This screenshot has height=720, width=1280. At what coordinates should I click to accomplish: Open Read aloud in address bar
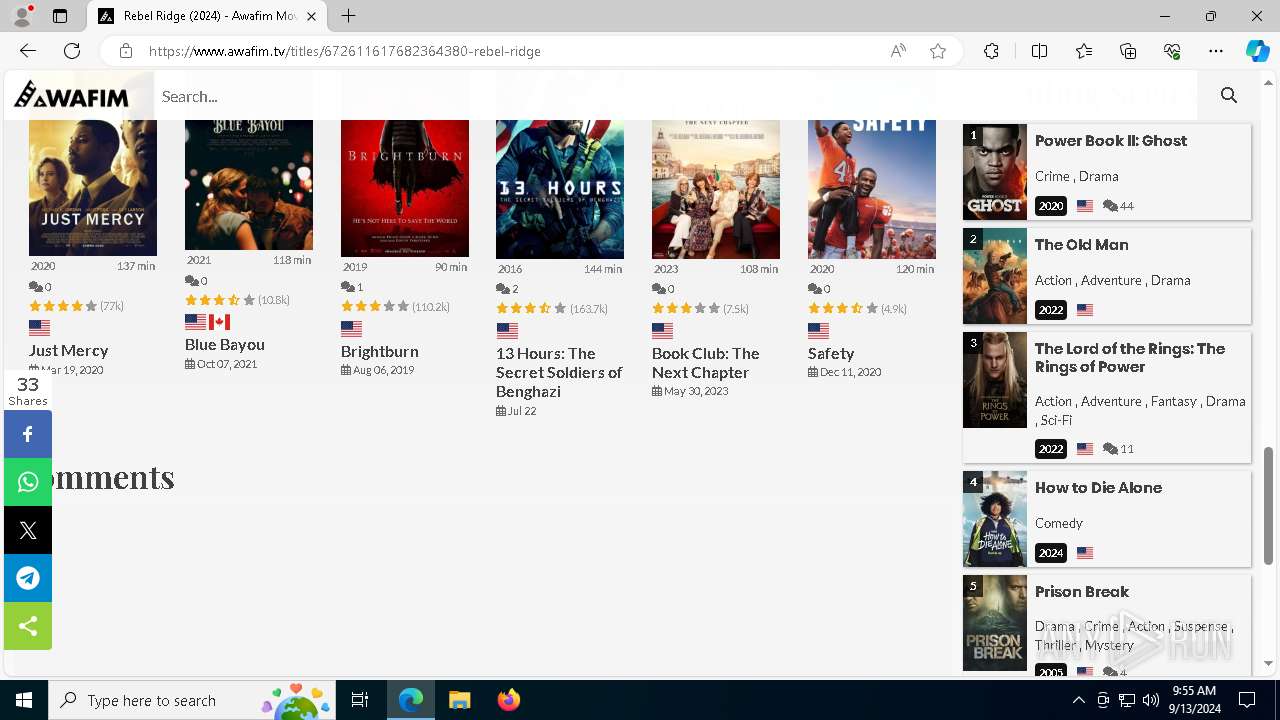tap(898, 51)
